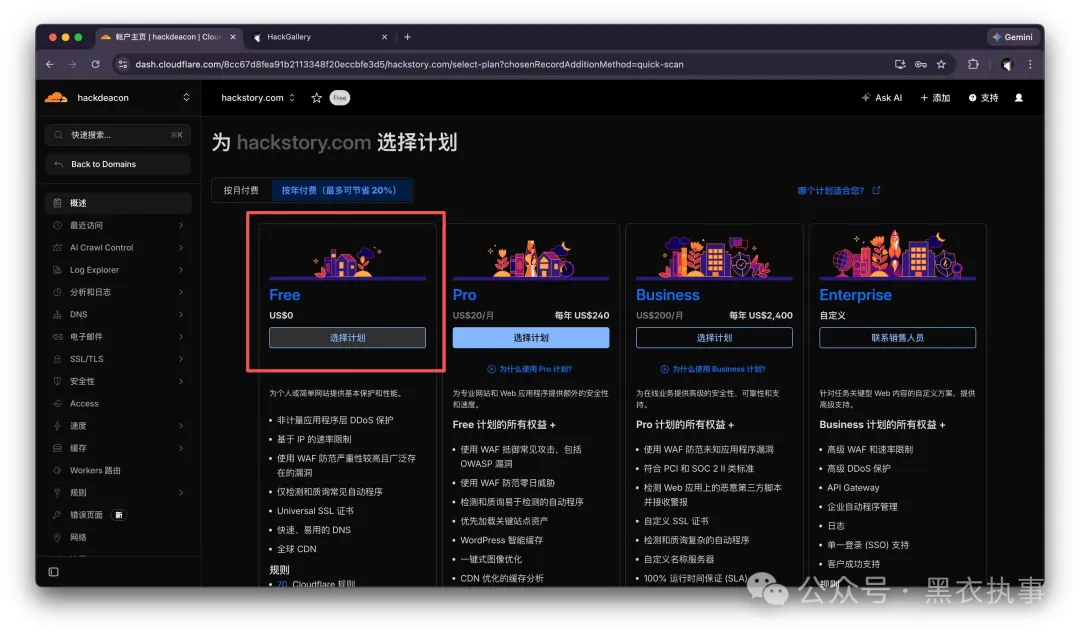Open the Gemini button

coord(1012,37)
